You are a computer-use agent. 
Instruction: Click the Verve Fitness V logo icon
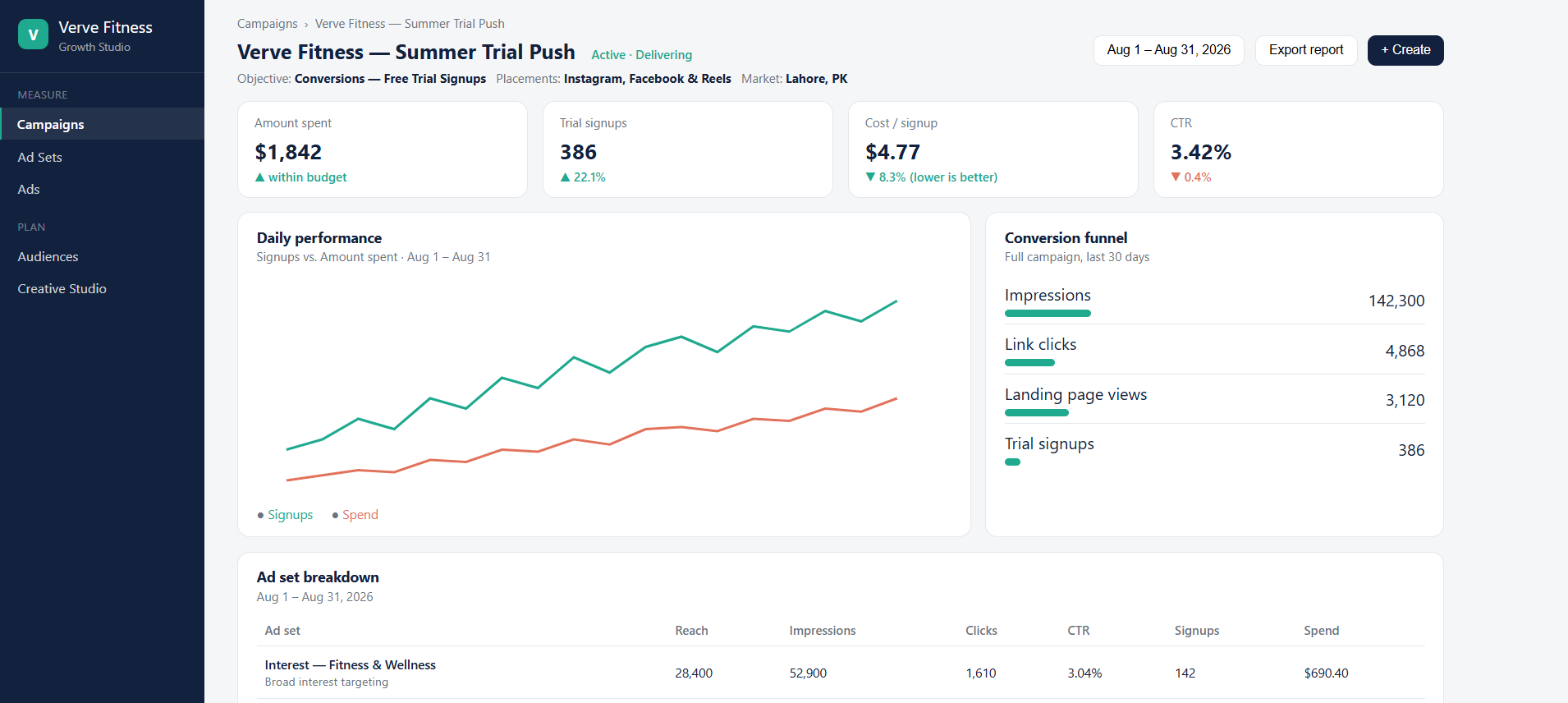coord(33,34)
